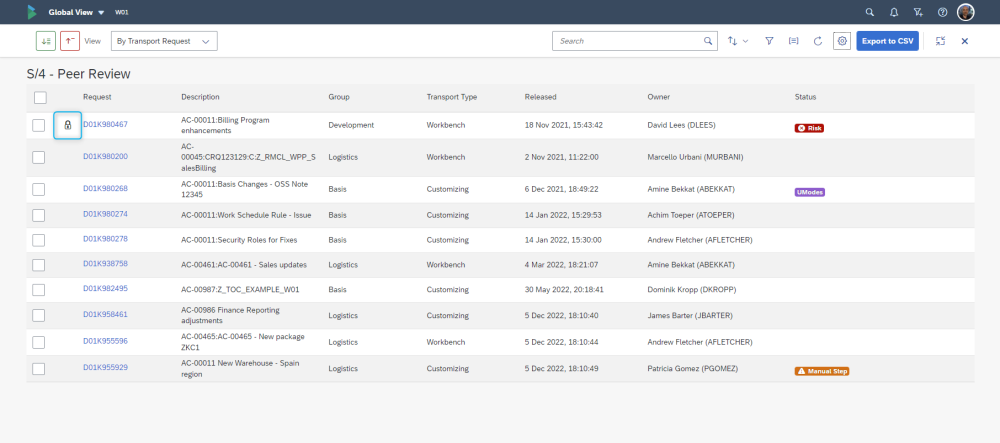Refresh the transport request list

818,41
